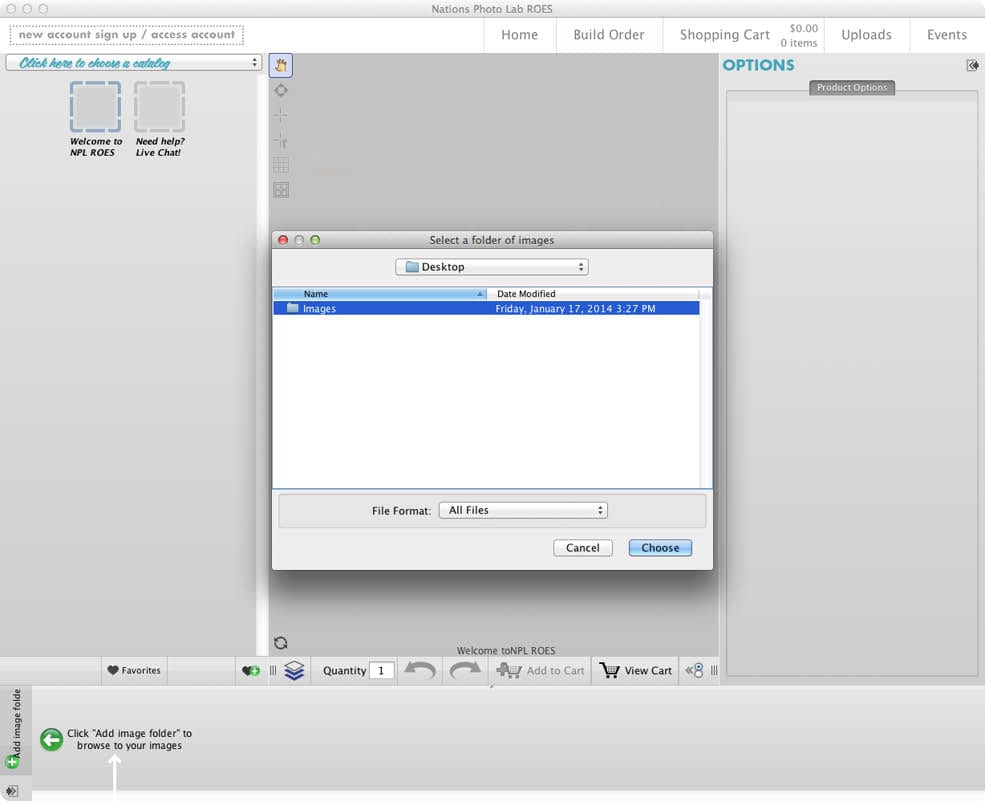Image resolution: width=985 pixels, height=801 pixels.
Task: Click the green Add image folder button
Action: coord(13,761)
